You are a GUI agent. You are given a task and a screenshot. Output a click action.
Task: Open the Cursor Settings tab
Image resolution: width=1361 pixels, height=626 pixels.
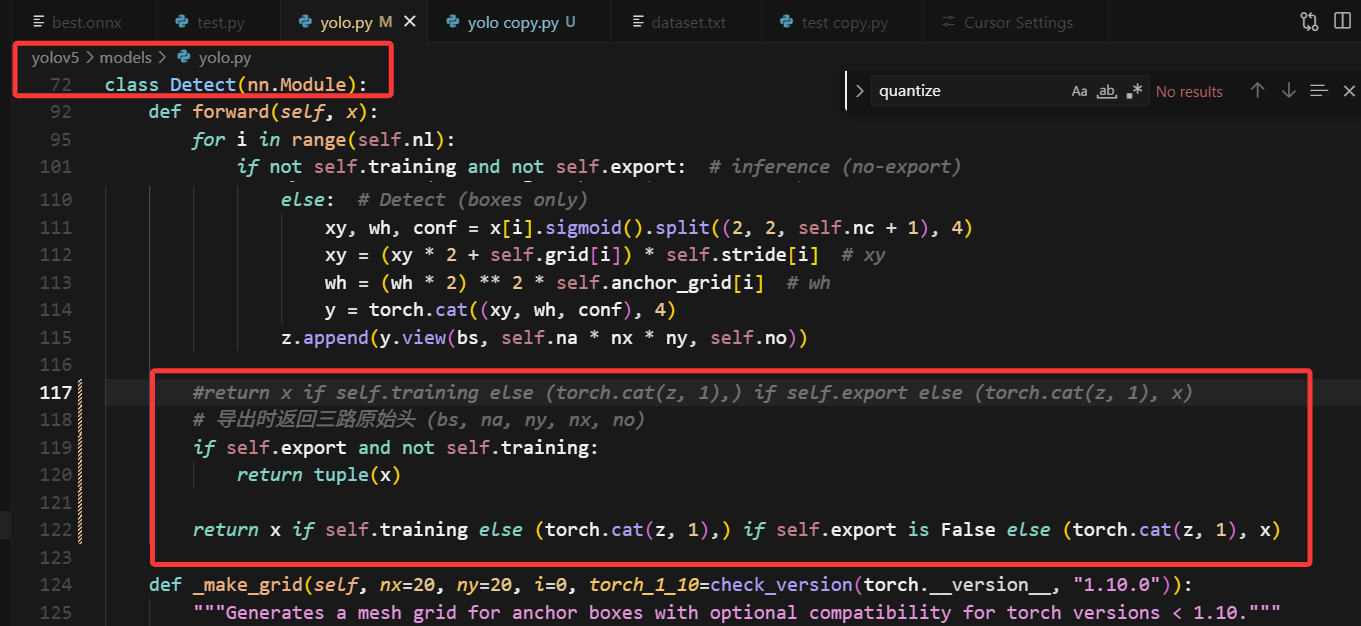(1017, 22)
